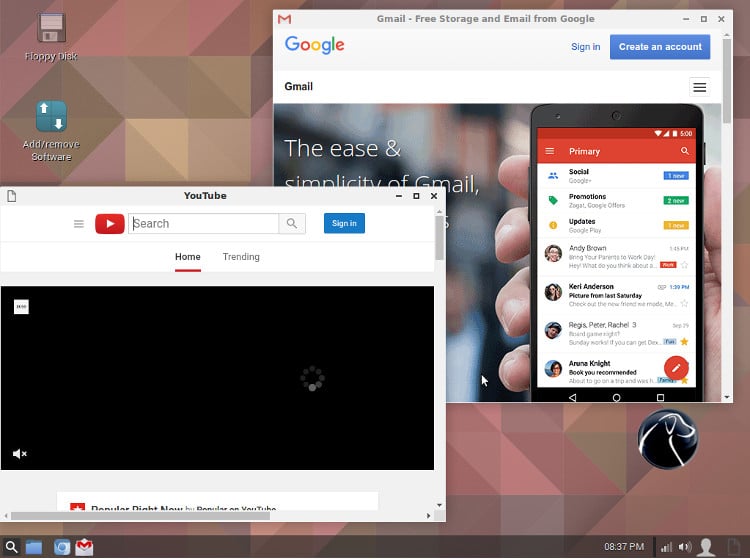
Task: Click Create an account in Gmail
Action: point(660,46)
